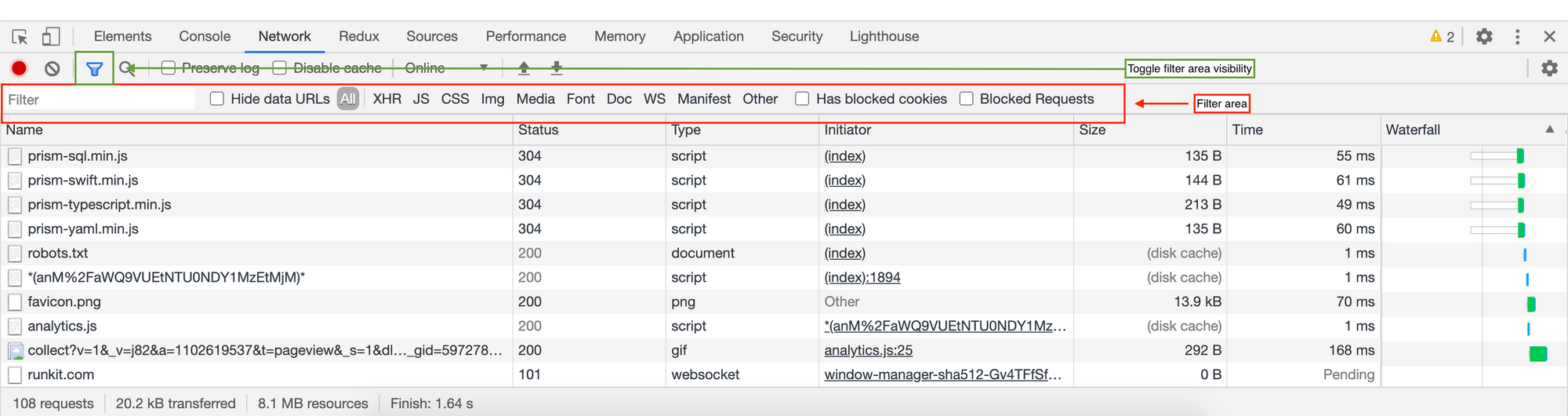Toggle the filter funnel icon
This screenshot has width=1568, height=416.
[x=94, y=69]
